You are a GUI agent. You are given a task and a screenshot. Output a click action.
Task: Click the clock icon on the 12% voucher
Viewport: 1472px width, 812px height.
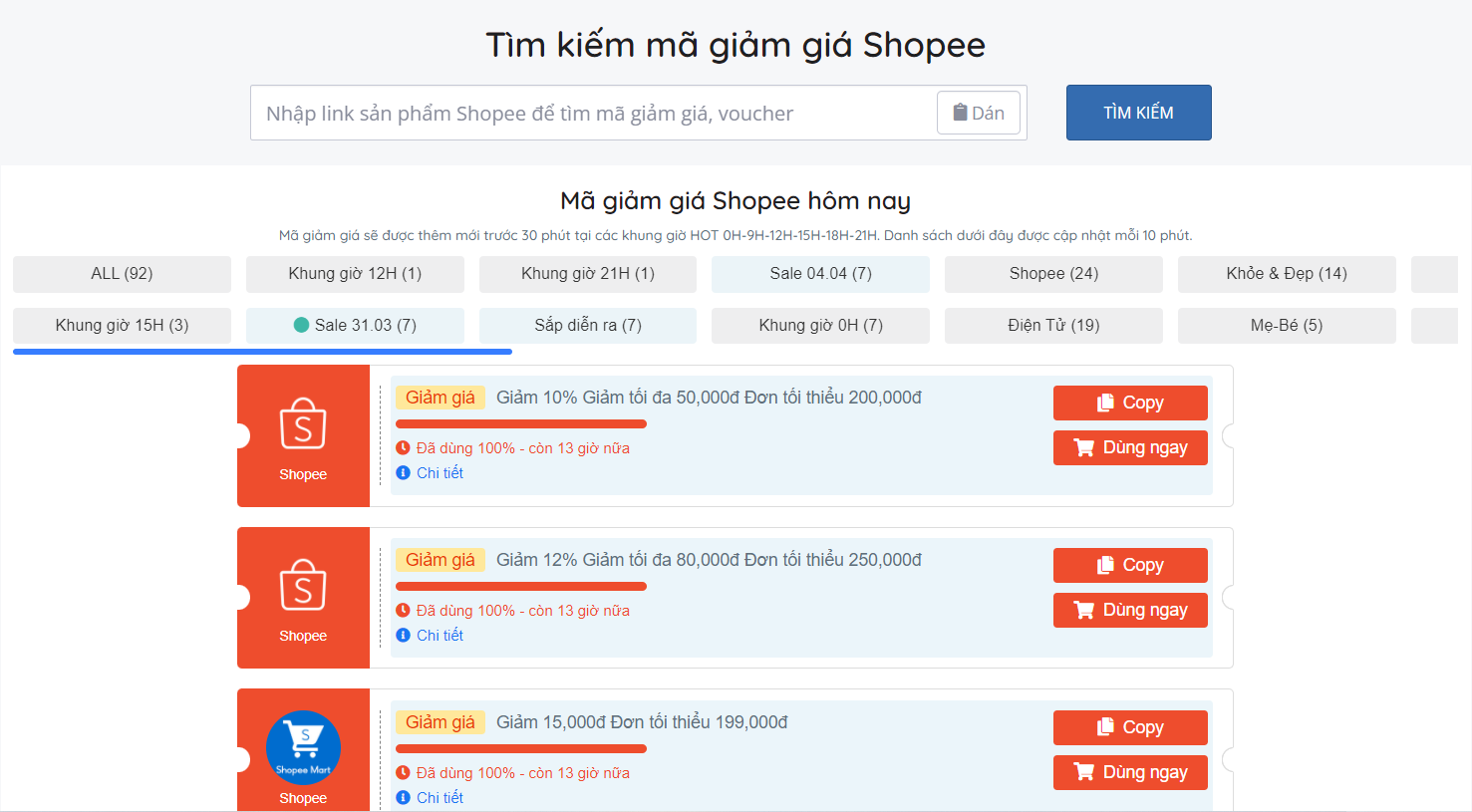point(403,611)
